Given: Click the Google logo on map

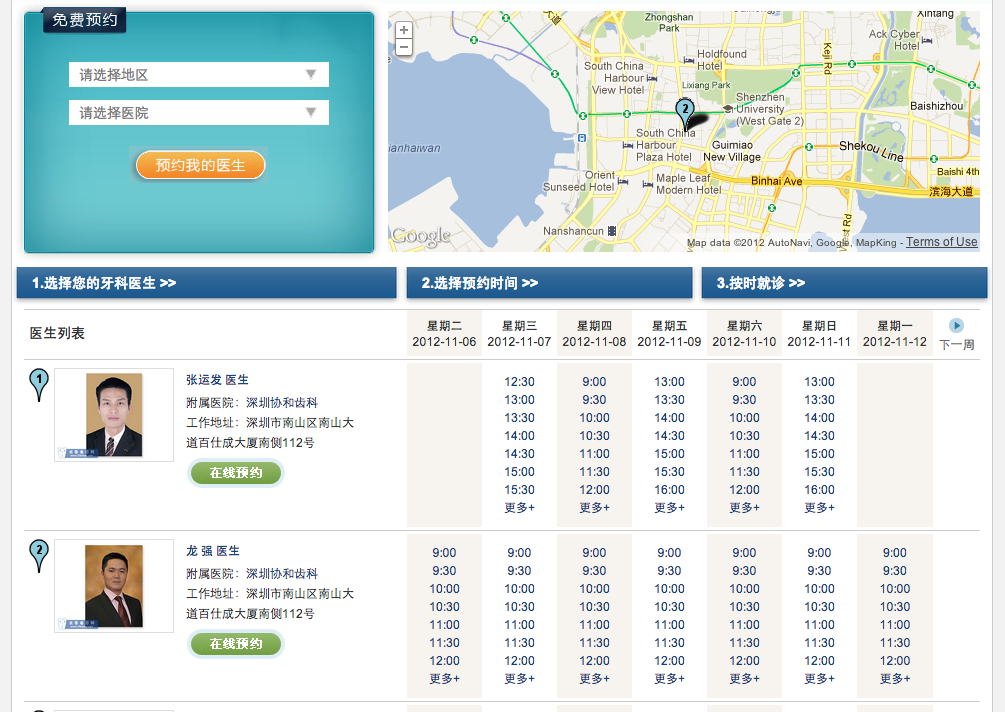Looking at the screenshot, I should click(x=421, y=236).
